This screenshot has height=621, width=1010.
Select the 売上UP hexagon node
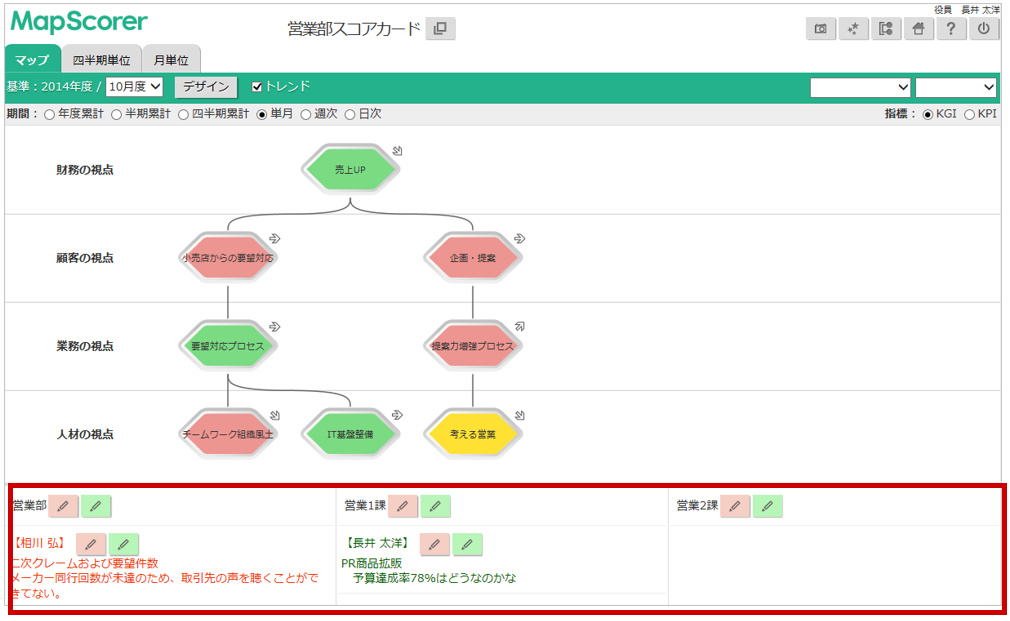pos(350,169)
